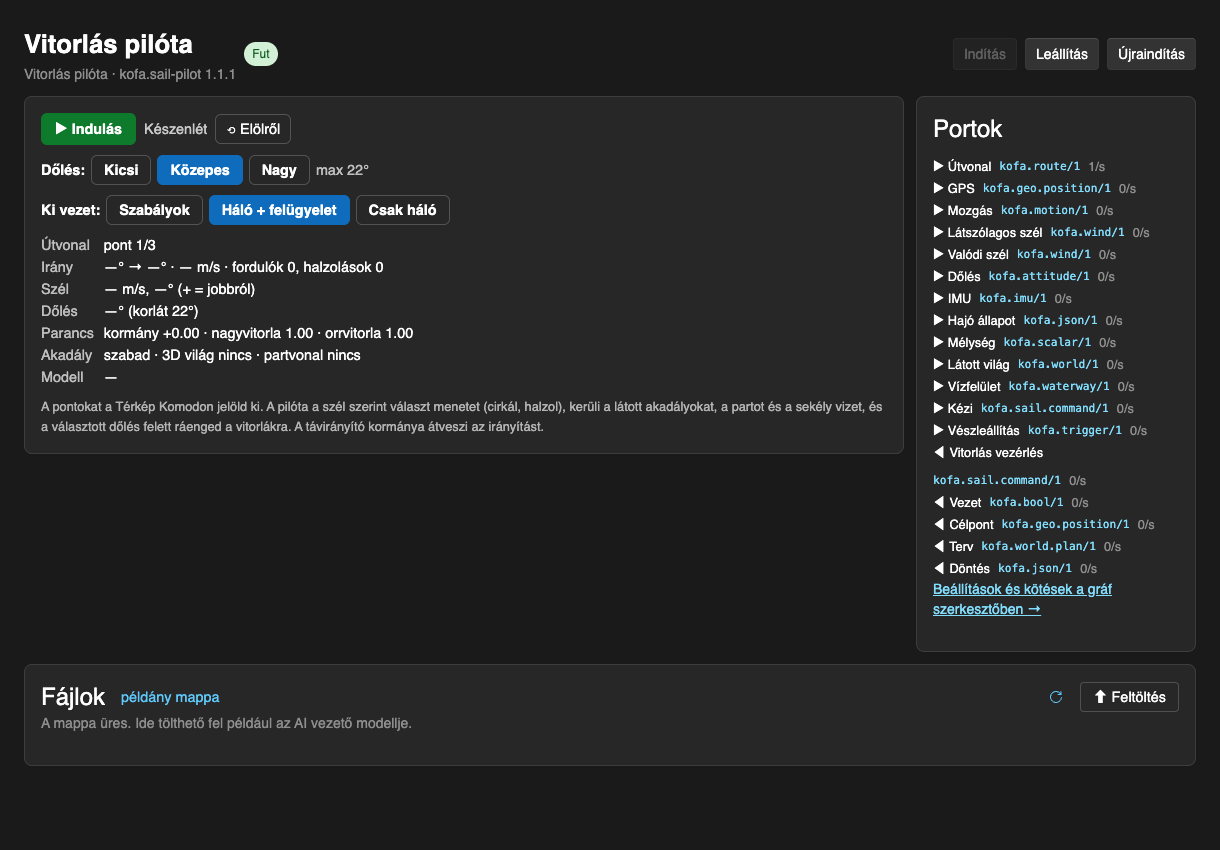Pick the Háló + felügyelet mode
This screenshot has width=1220, height=850.
coord(279,211)
